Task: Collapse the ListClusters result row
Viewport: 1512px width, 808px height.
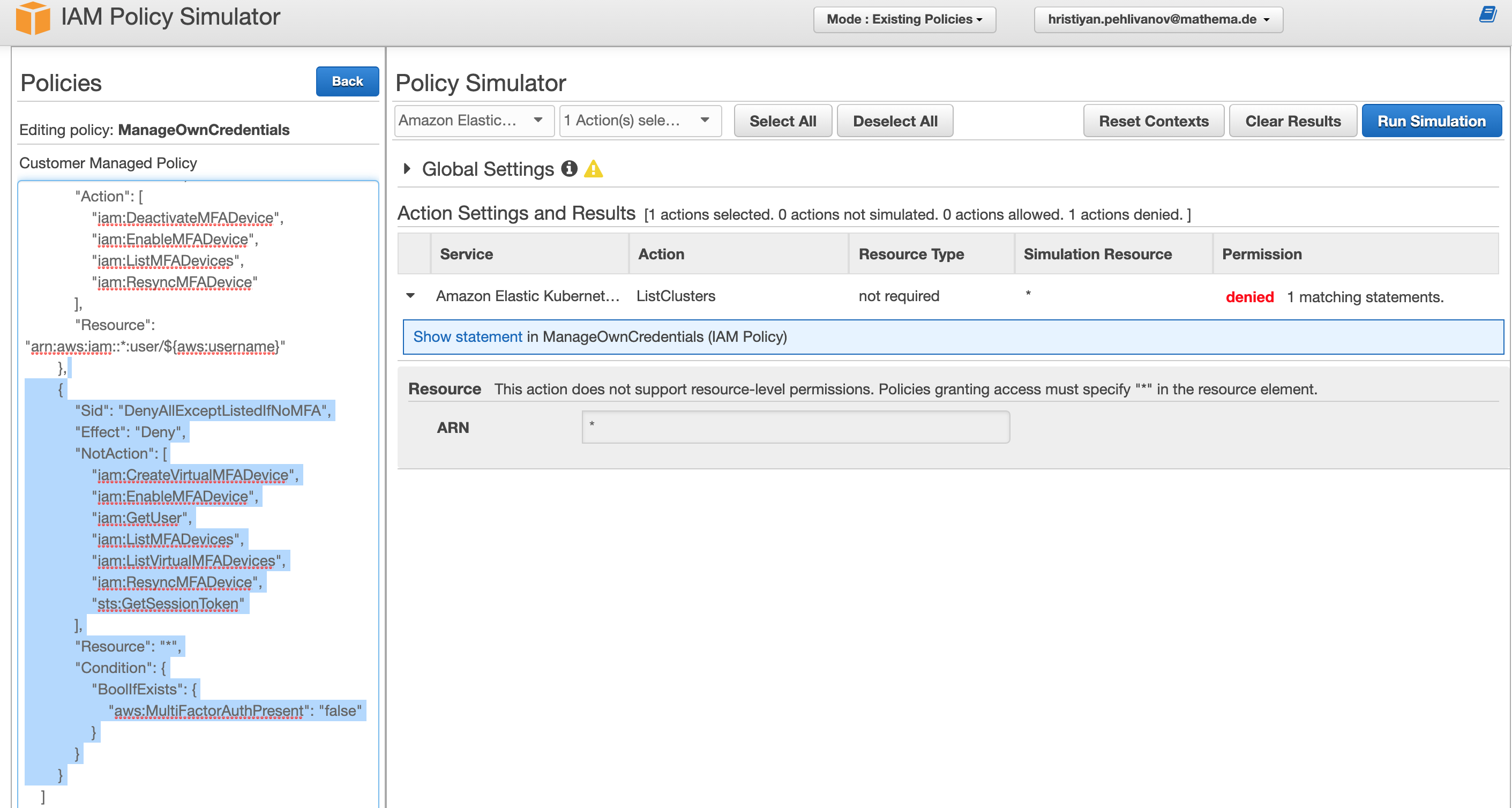Action: click(x=410, y=296)
